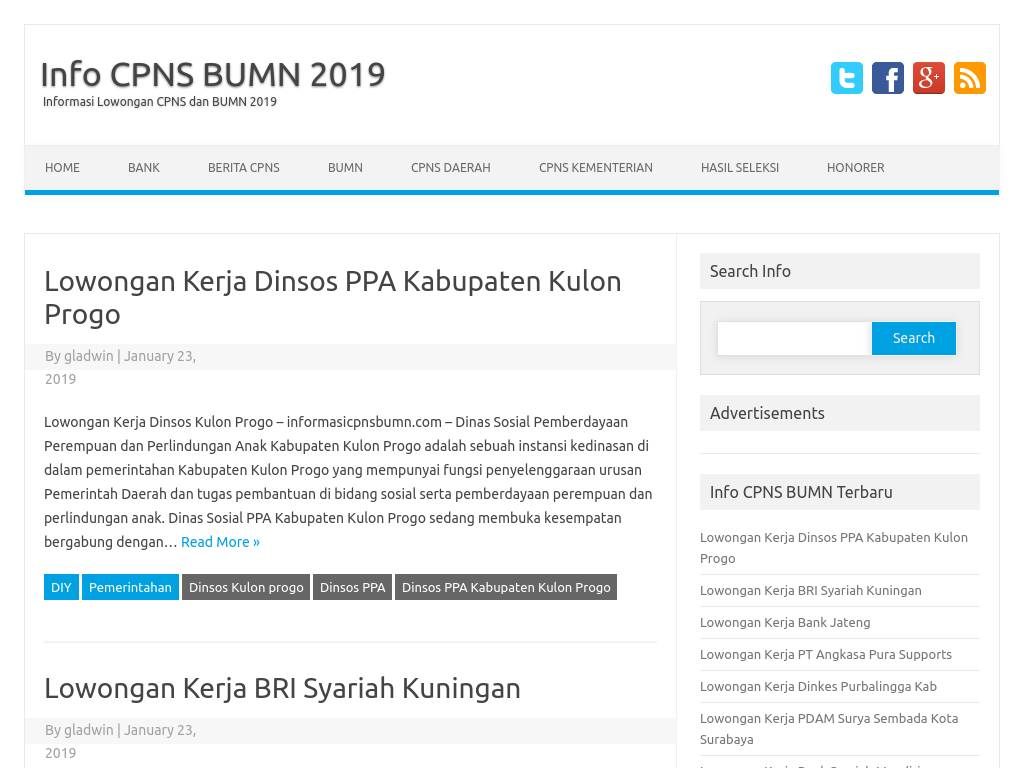Navigate to HASIL SELEKSI menu
The width and height of the screenshot is (1024, 768).
click(739, 168)
